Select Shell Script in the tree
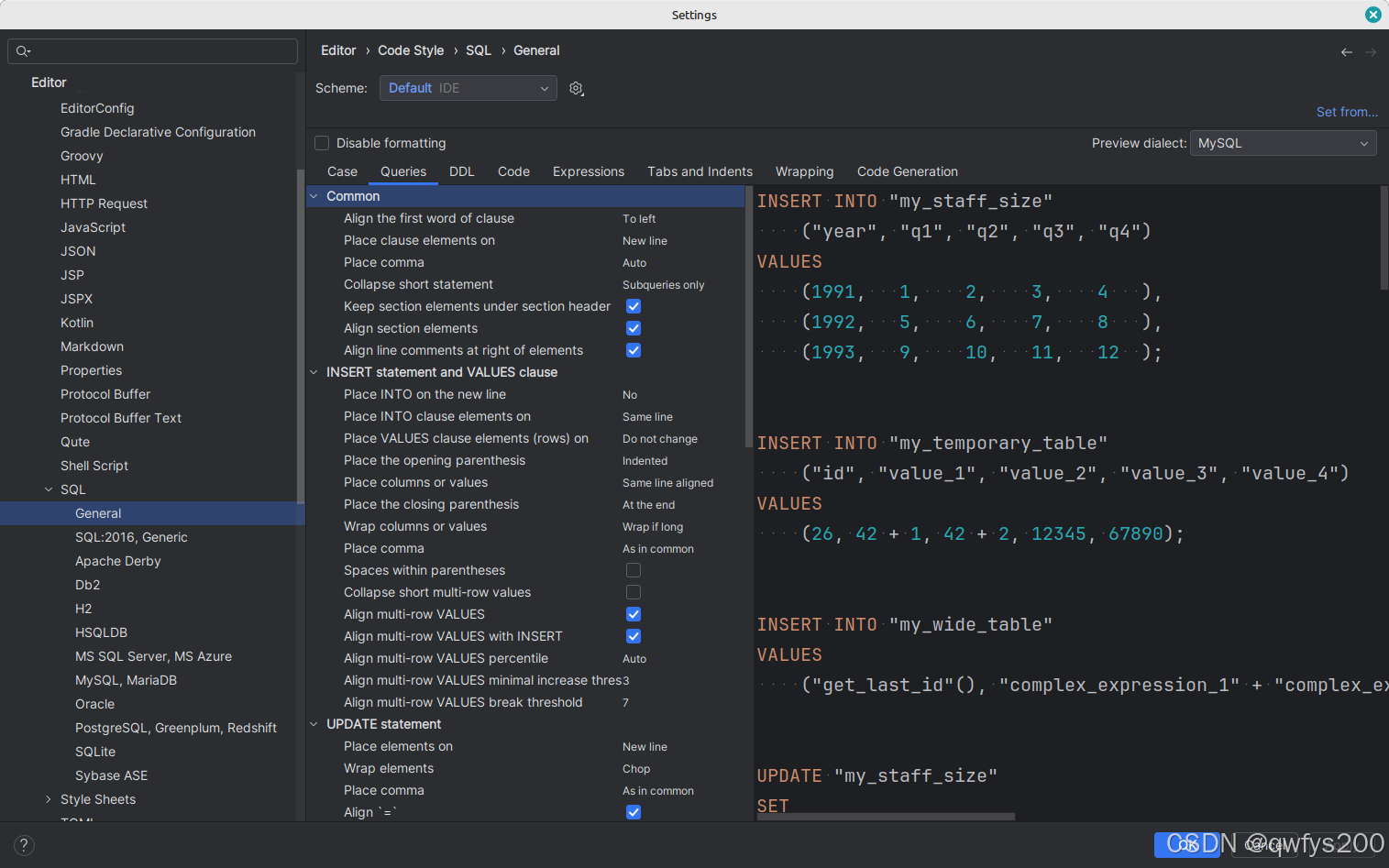Viewport: 1389px width, 868px height. pyautogui.click(x=94, y=466)
